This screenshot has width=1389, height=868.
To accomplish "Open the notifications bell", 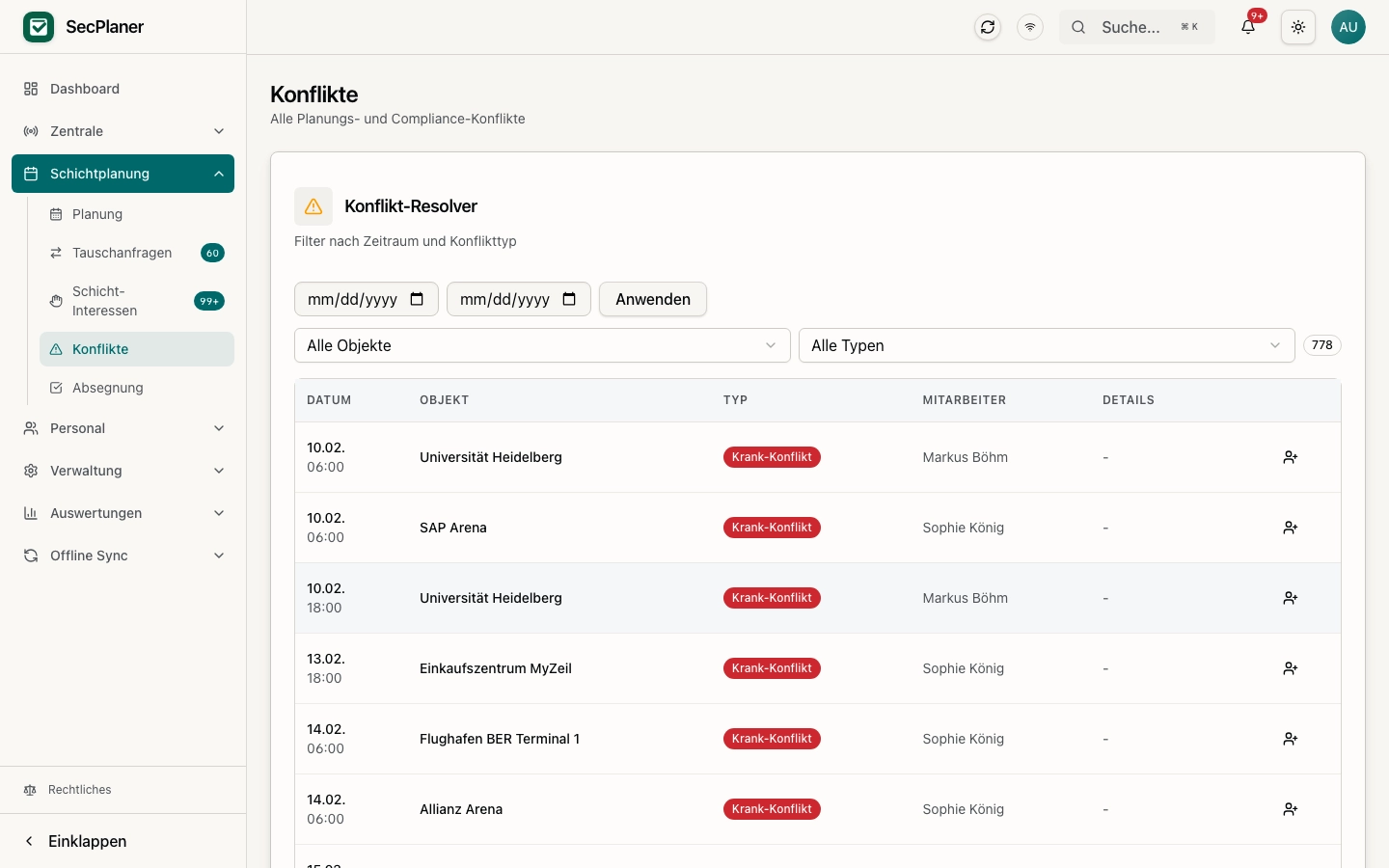I will click(1248, 27).
